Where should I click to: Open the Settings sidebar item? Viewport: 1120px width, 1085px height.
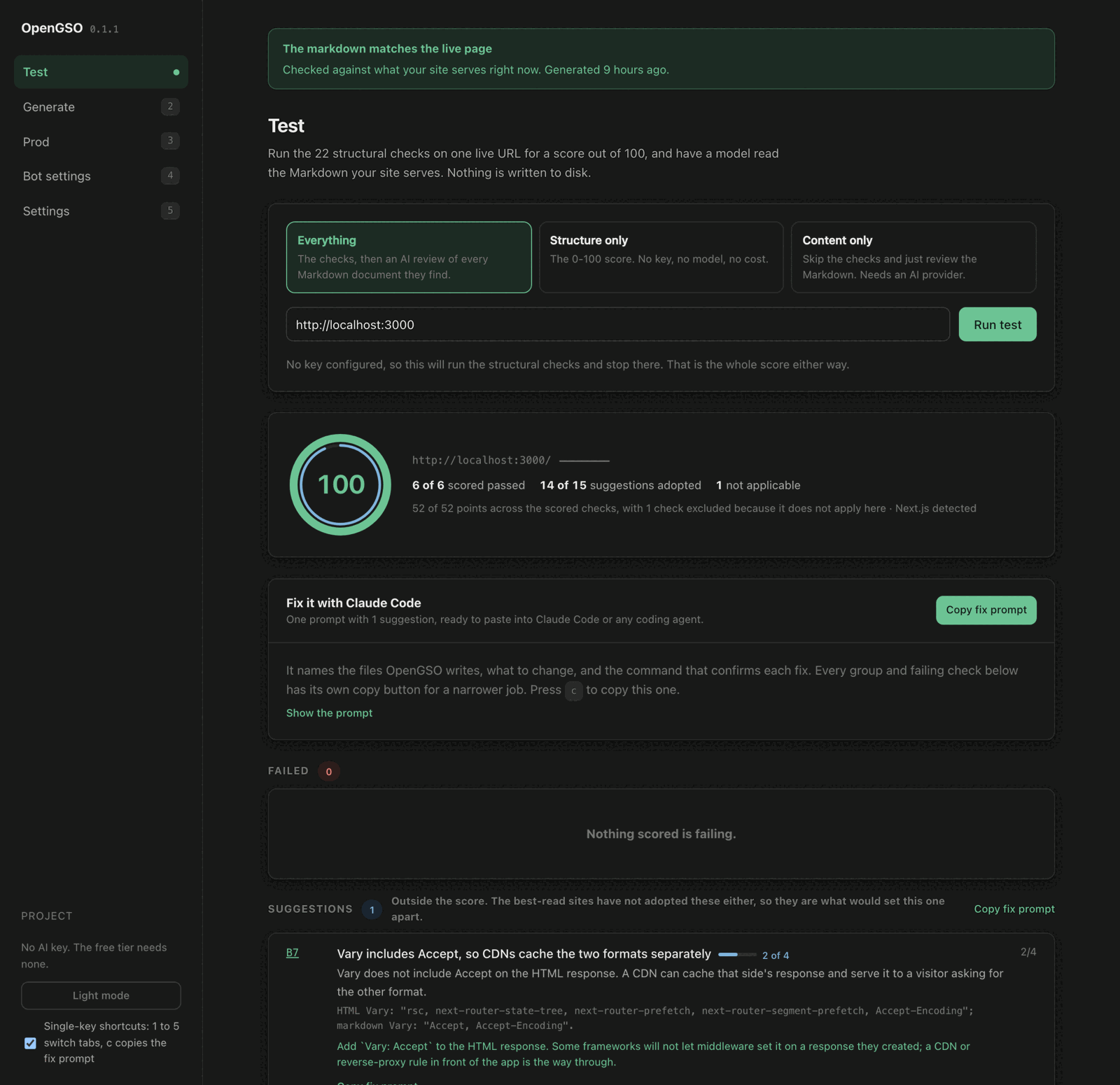point(101,211)
